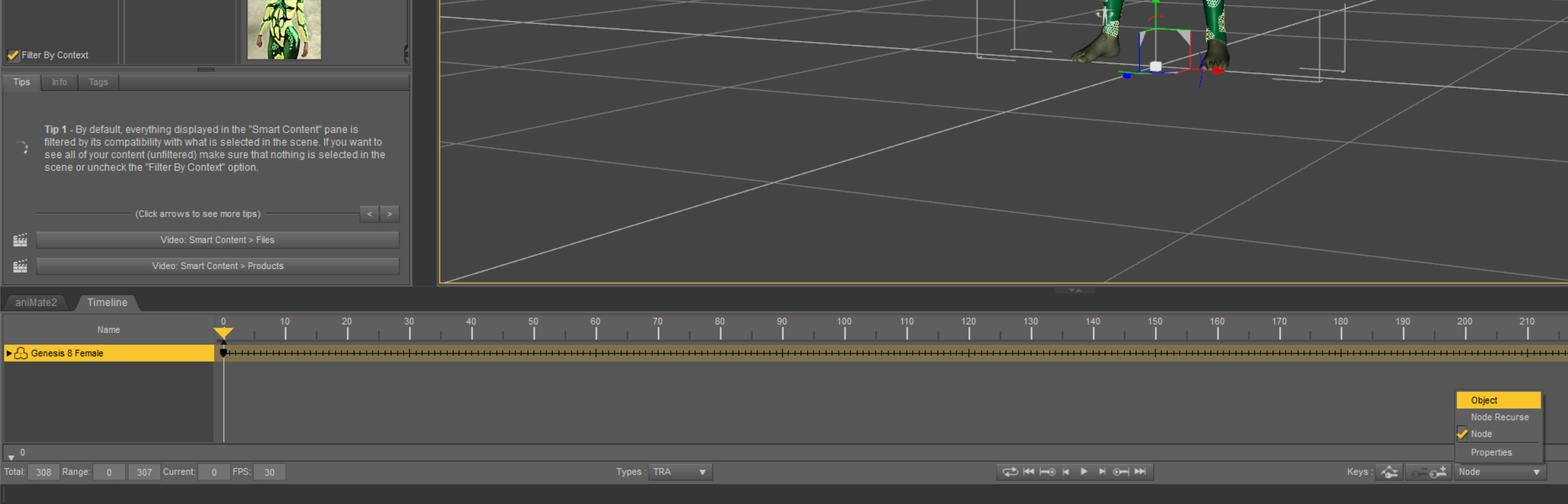Click the Current frame field
This screenshot has height=504, width=1568.
pyautogui.click(x=214, y=472)
